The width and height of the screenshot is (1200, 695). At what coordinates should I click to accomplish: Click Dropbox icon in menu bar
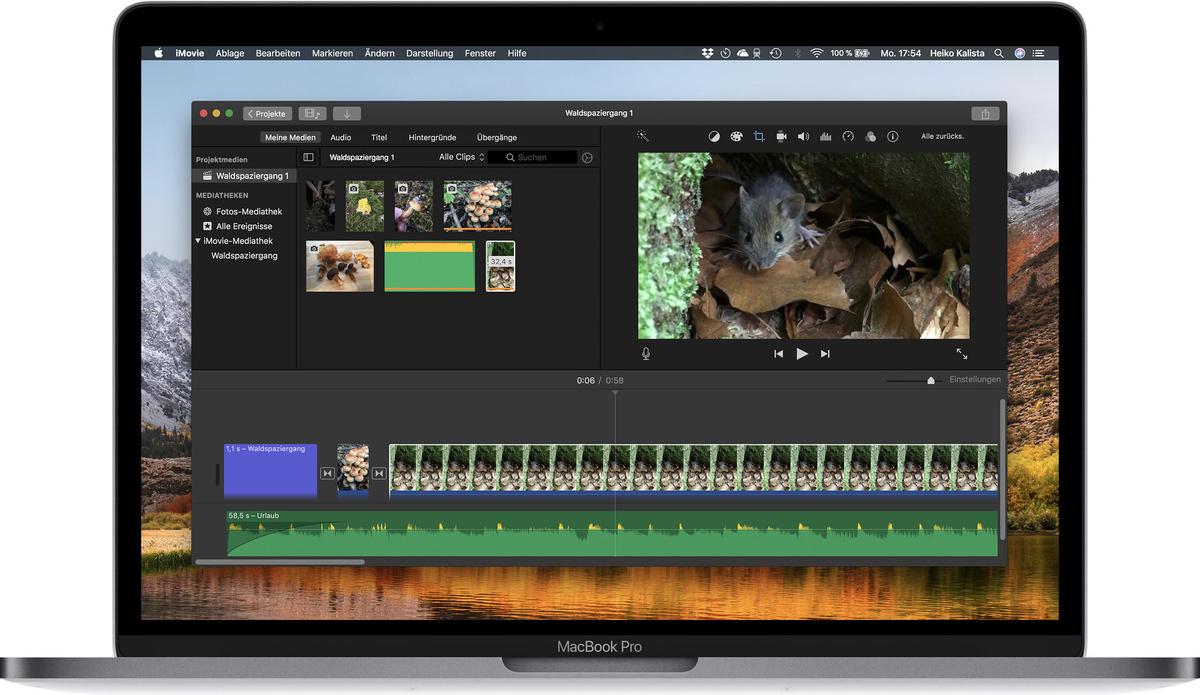point(707,53)
